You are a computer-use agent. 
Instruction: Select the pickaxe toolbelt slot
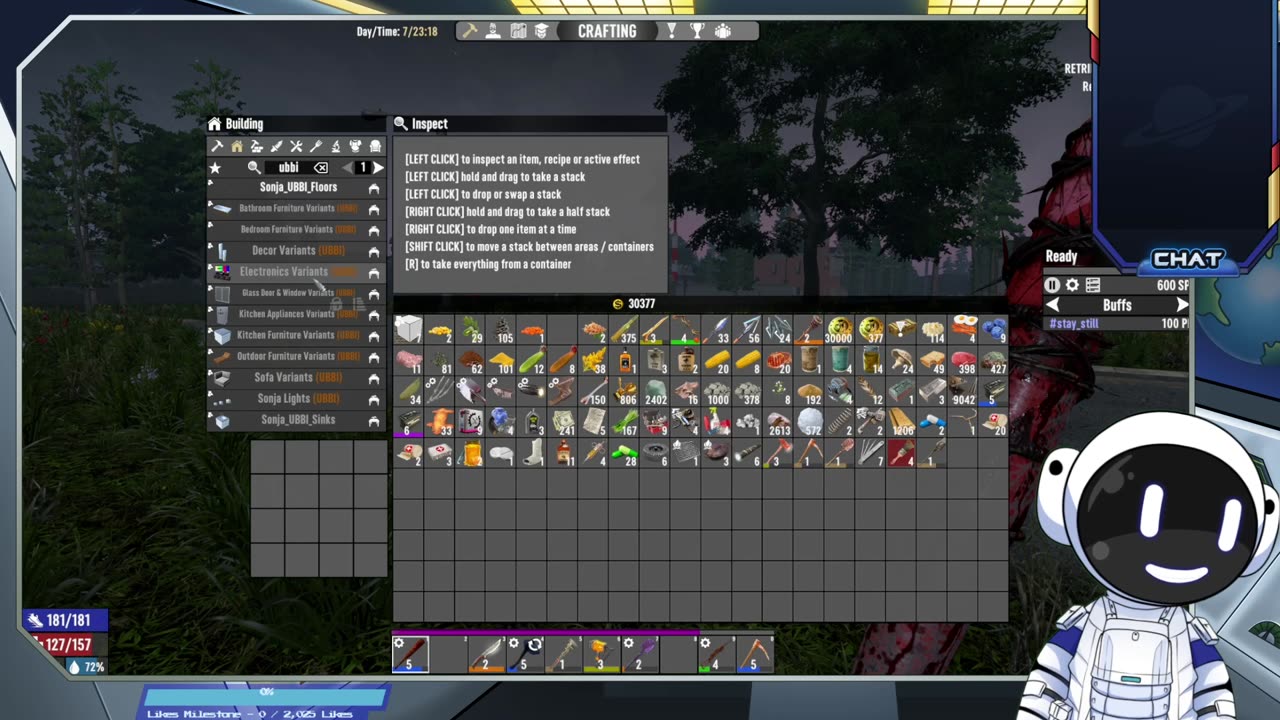tap(753, 654)
